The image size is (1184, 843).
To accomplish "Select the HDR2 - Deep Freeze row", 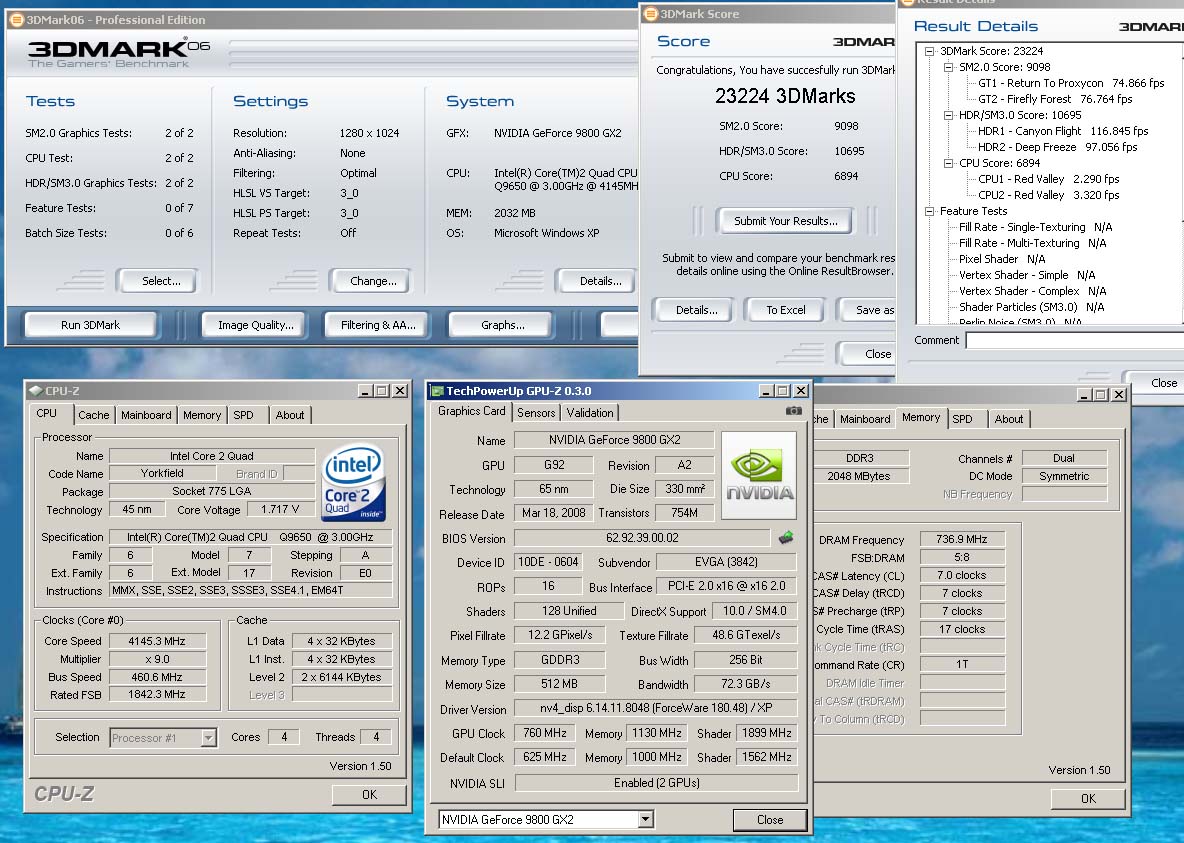I will pyautogui.click(x=1057, y=147).
